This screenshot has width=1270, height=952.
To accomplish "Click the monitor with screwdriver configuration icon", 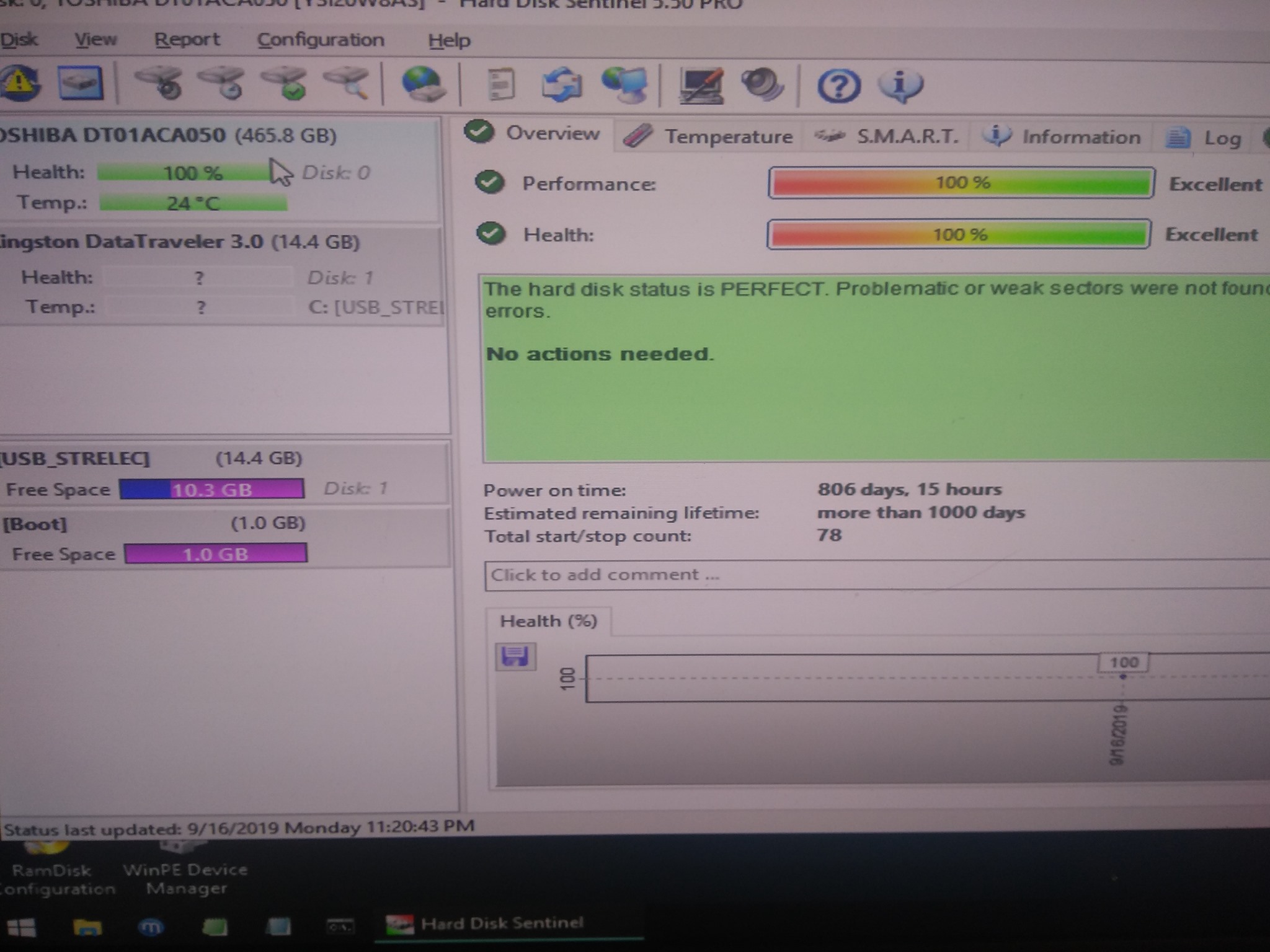I will pos(701,84).
